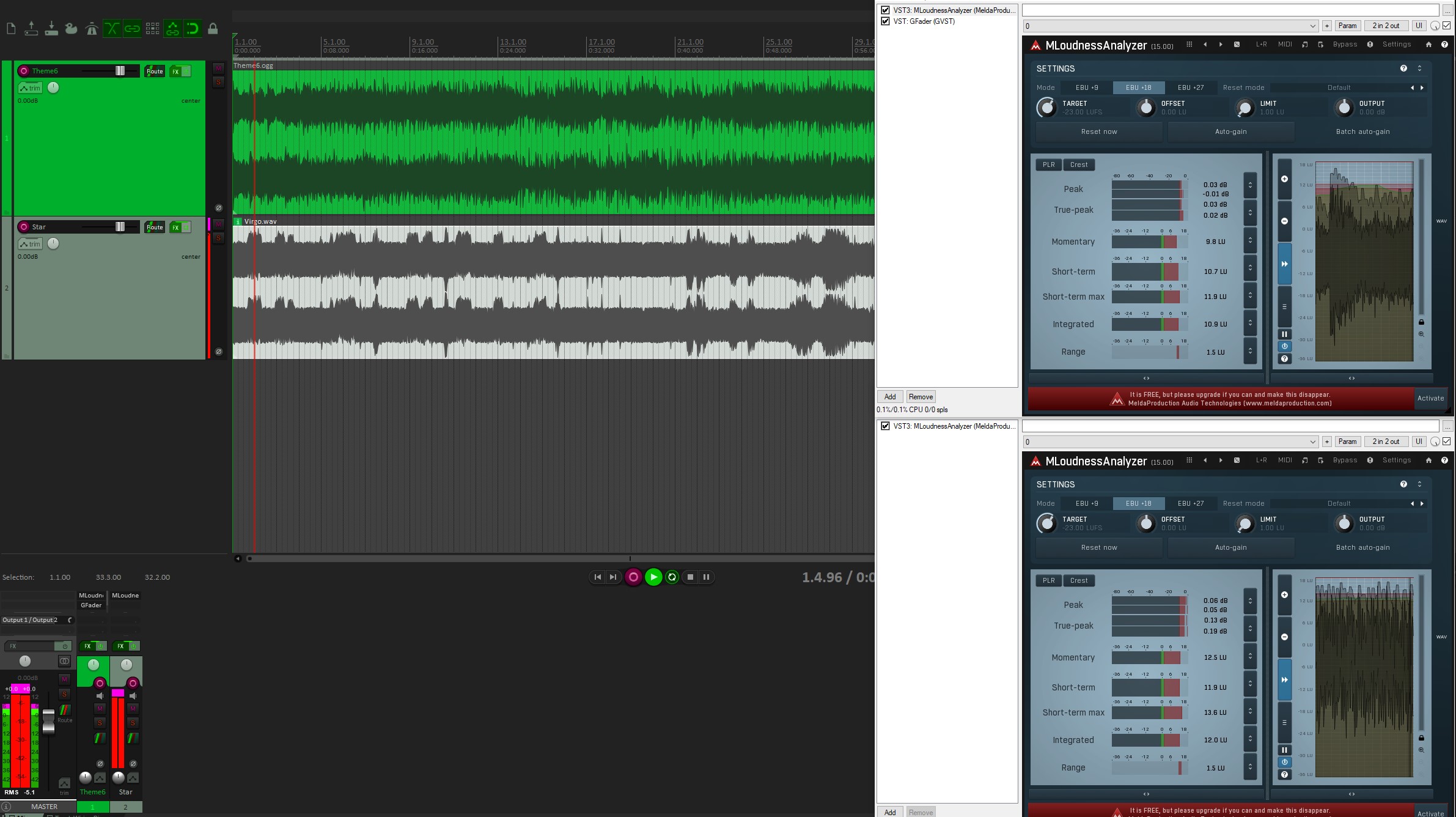The height and width of the screenshot is (817, 1456).
Task: Click the dice randomize icon in Theme6 analyzer
Action: pyautogui.click(x=1237, y=45)
